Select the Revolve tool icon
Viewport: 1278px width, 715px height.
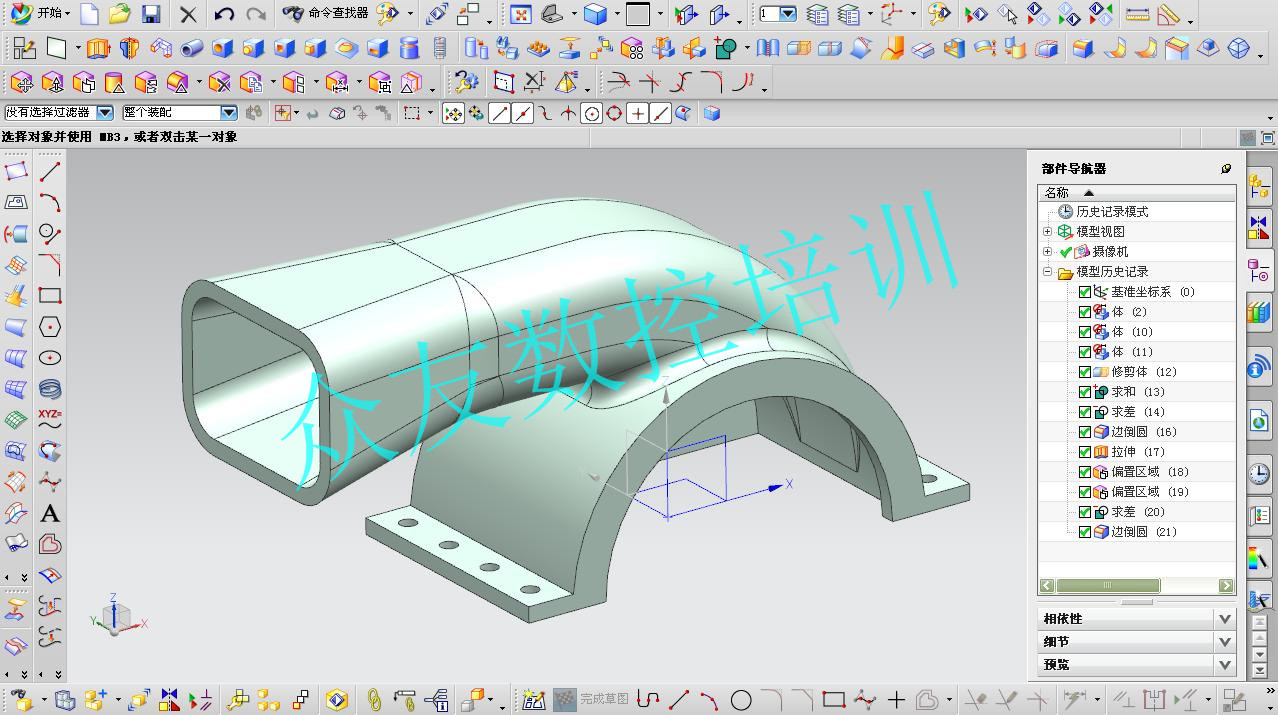coord(129,48)
